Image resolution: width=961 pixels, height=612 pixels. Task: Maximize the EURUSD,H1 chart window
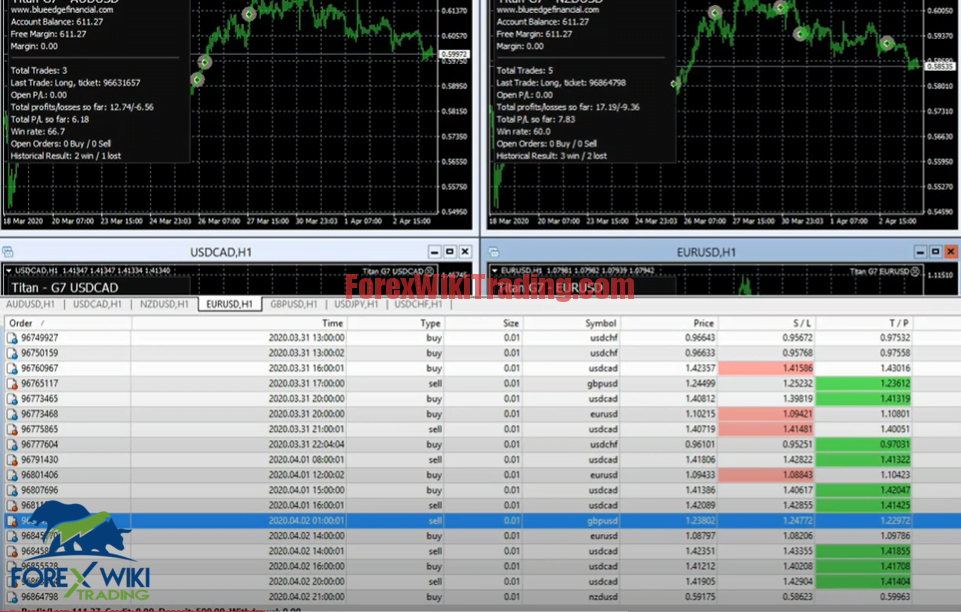[x=935, y=252]
